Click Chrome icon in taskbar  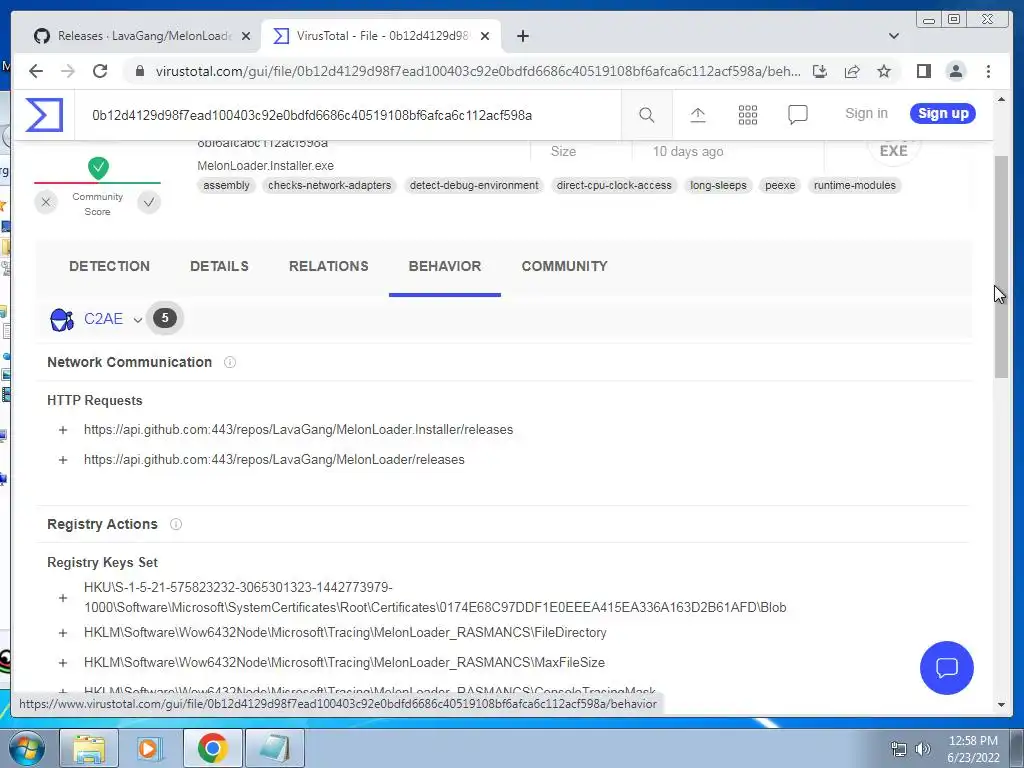tap(212, 748)
